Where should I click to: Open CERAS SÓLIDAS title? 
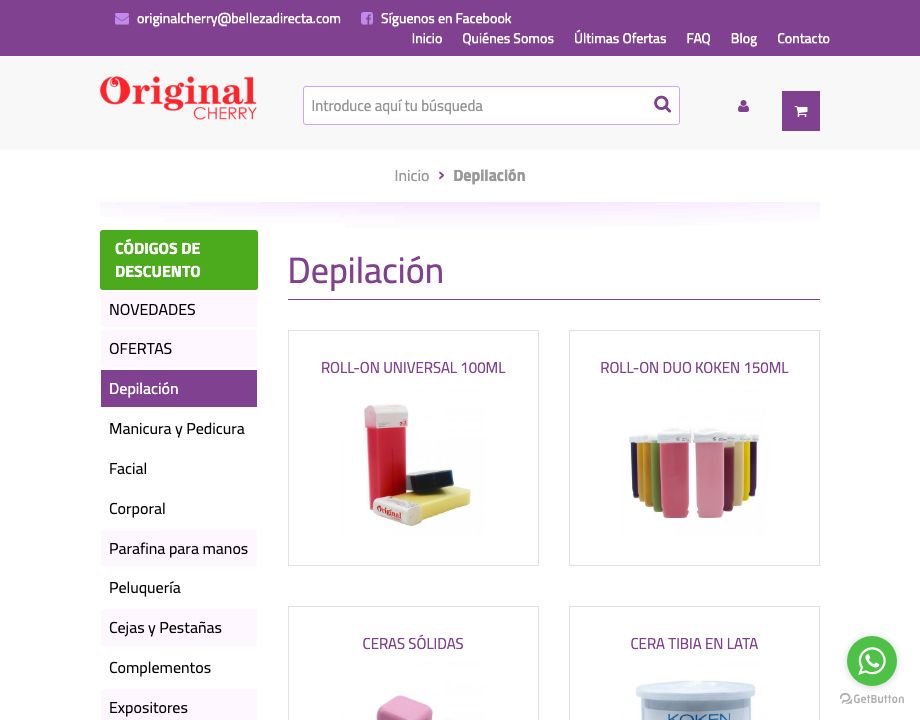(x=413, y=644)
